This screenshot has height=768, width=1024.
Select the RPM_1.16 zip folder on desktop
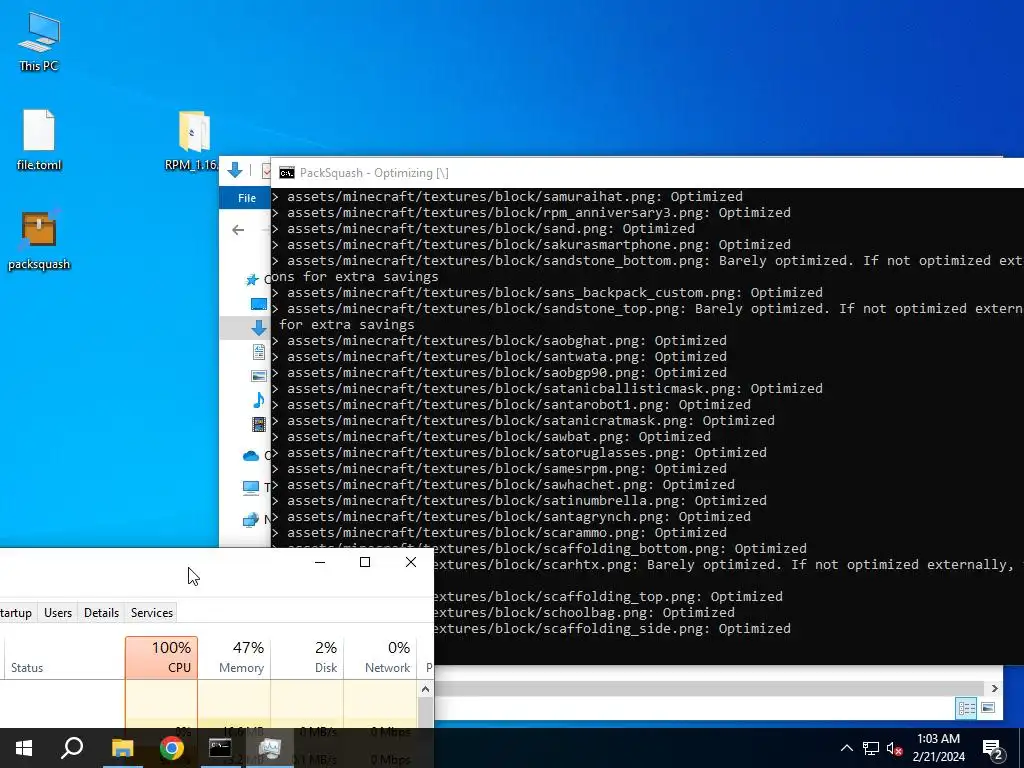193,140
